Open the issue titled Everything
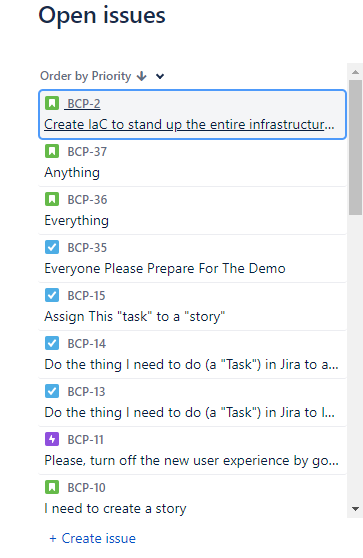The width and height of the screenshot is (363, 558). click(77, 221)
